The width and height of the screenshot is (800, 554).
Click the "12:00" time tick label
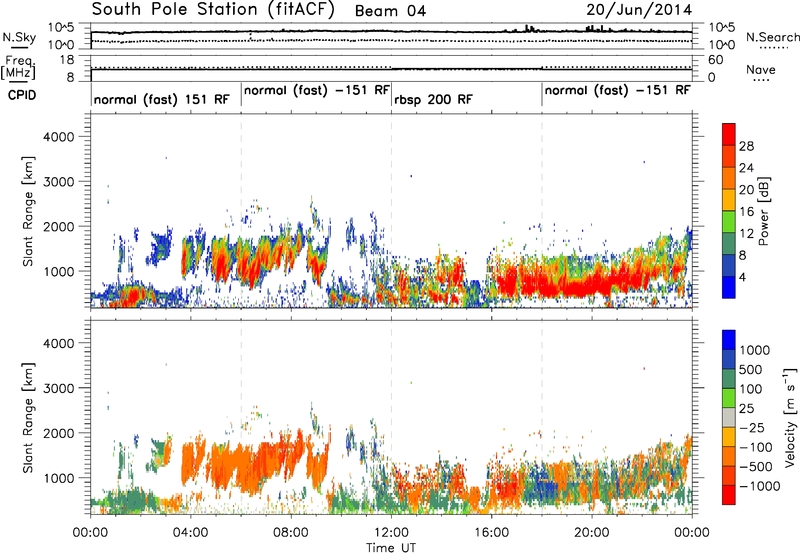(x=391, y=533)
